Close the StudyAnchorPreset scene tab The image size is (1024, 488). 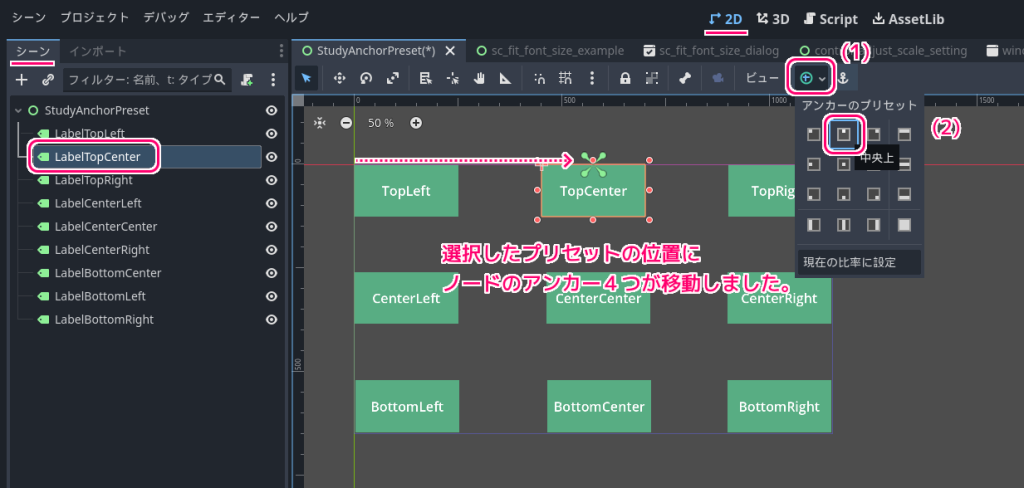[x=449, y=51]
